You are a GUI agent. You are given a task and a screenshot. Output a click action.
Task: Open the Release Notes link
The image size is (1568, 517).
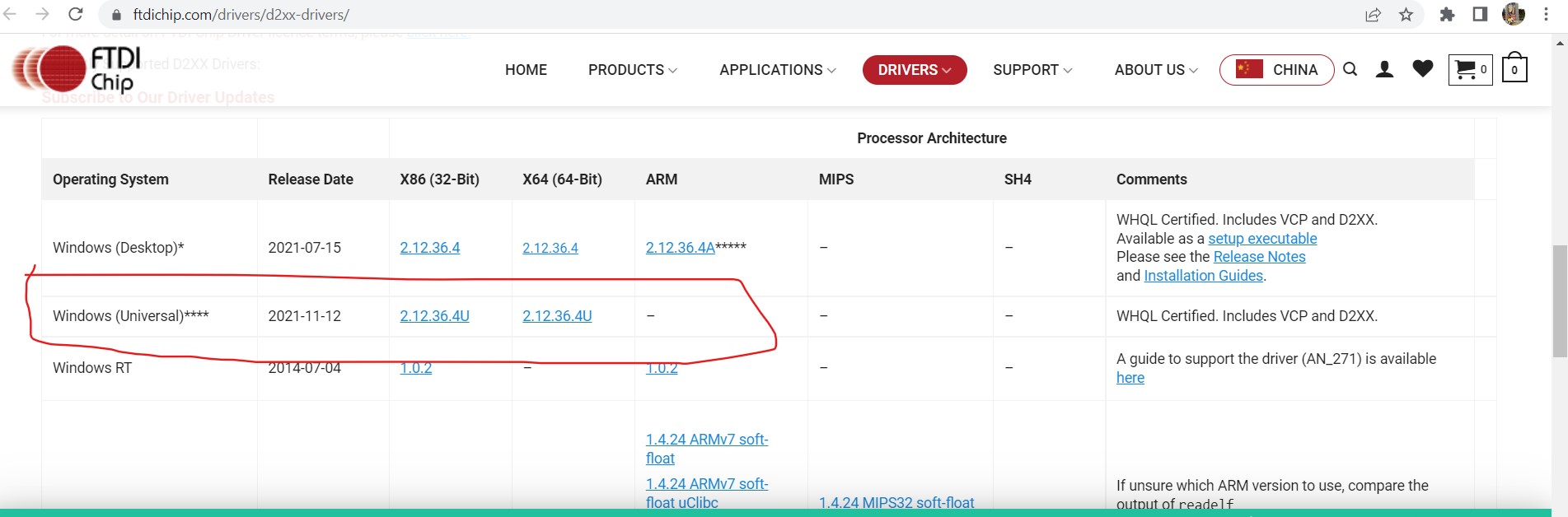(1259, 257)
